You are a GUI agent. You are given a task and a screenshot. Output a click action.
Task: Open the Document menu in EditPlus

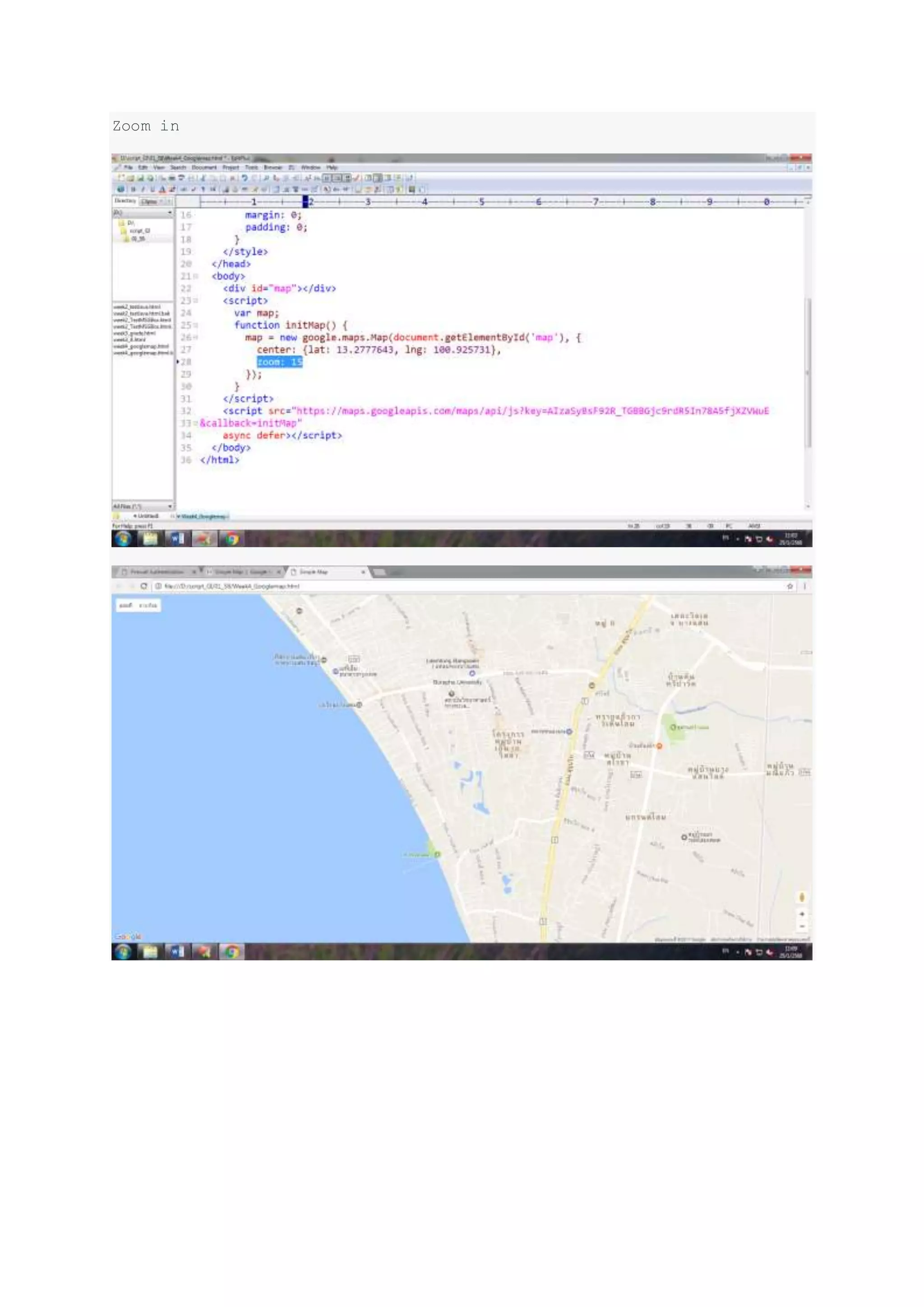click(204, 168)
